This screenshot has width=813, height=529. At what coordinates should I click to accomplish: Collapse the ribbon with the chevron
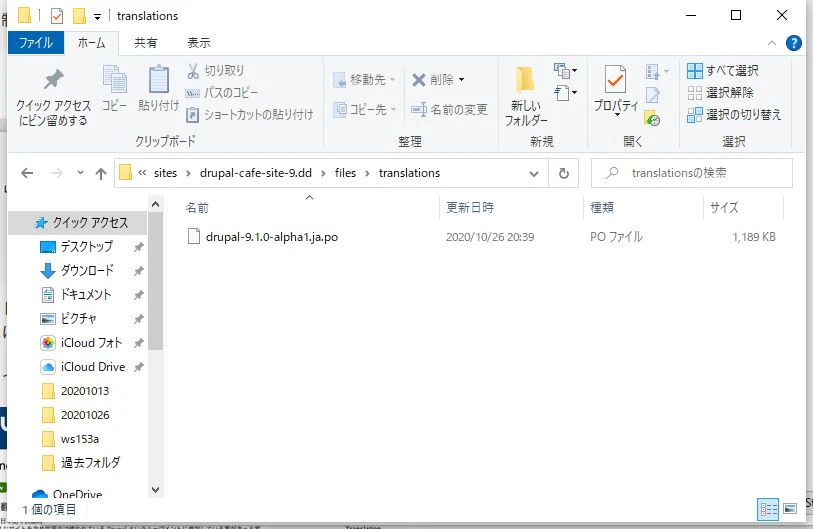[772, 43]
